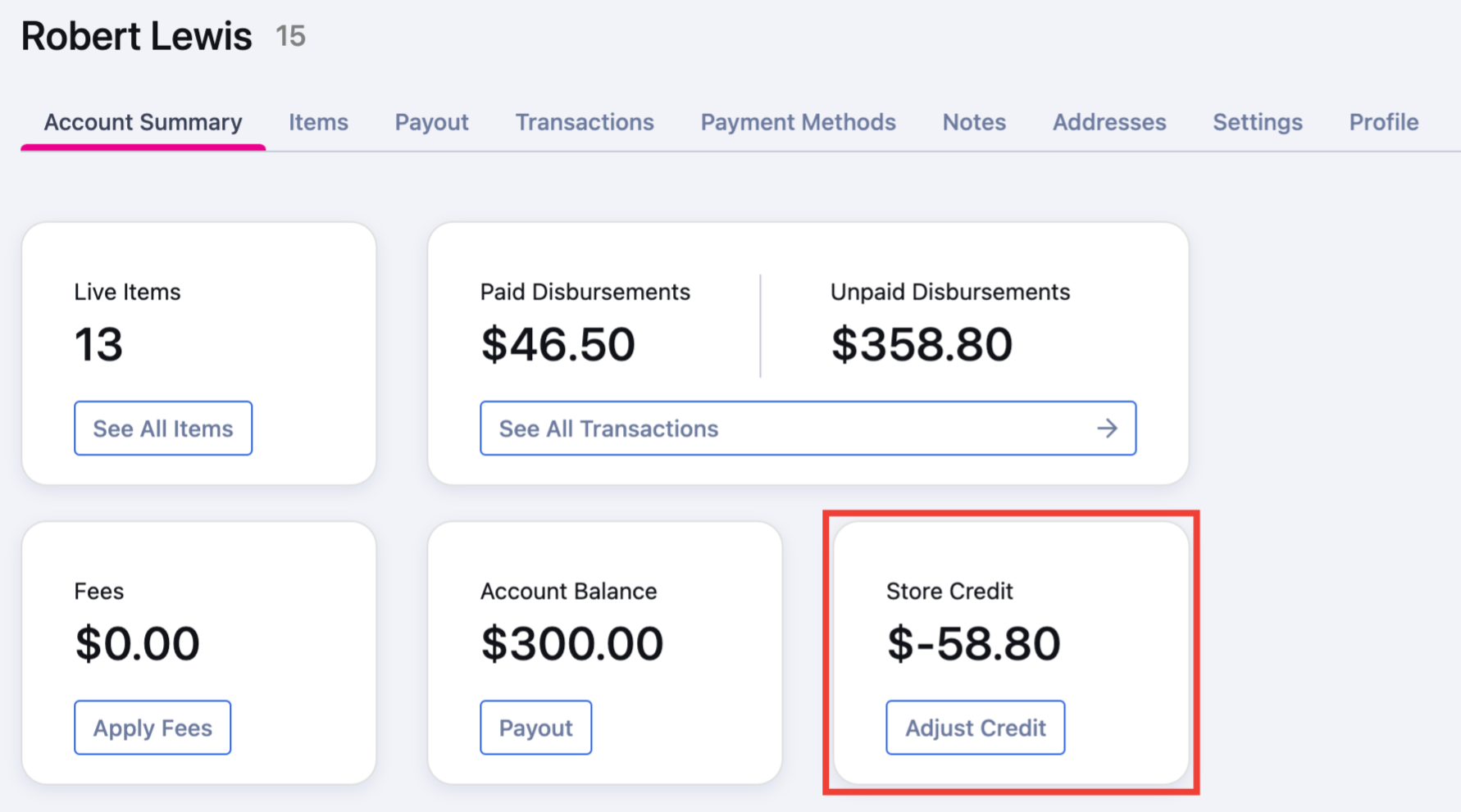Image resolution: width=1461 pixels, height=812 pixels.
Task: Click the Robert Lewis account name heading
Action: coord(136,36)
